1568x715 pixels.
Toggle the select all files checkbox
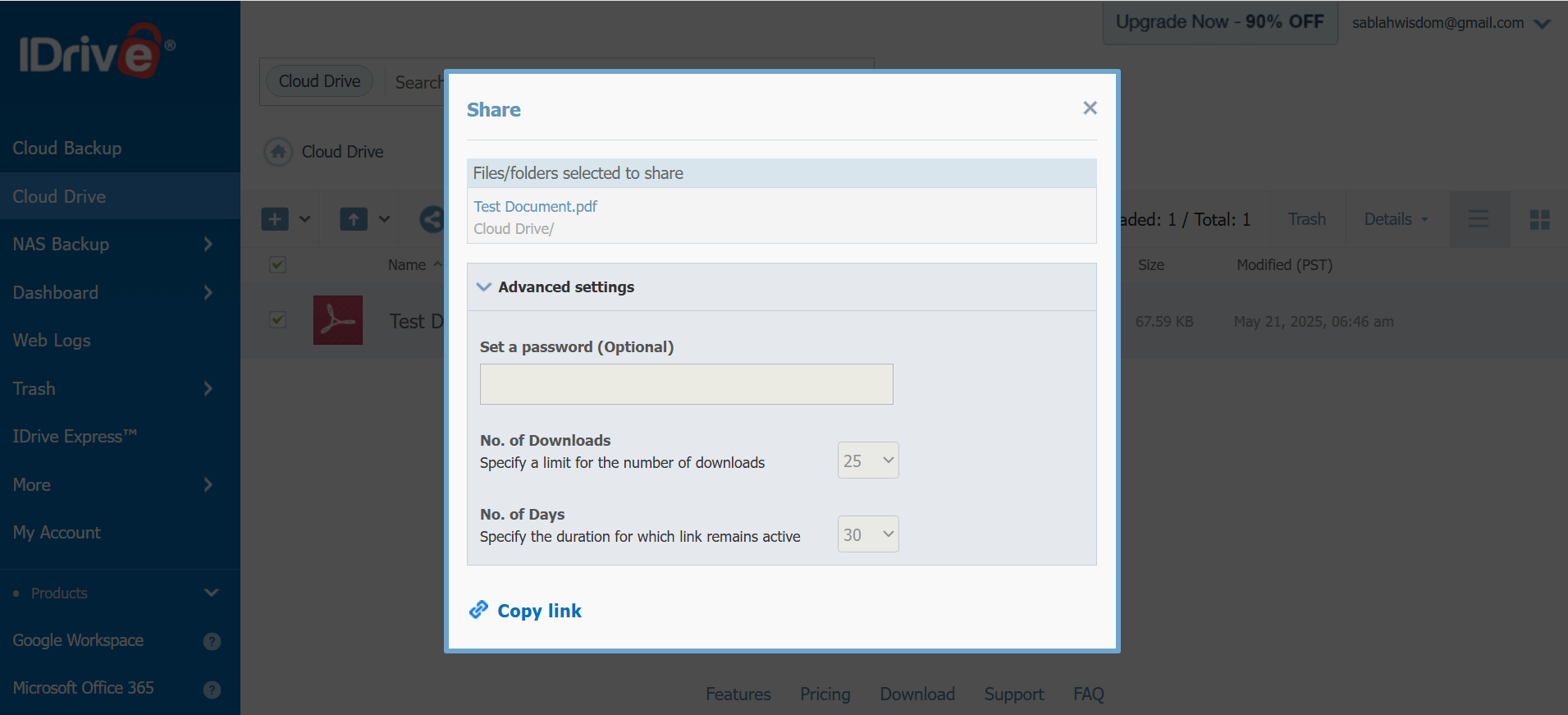(278, 264)
